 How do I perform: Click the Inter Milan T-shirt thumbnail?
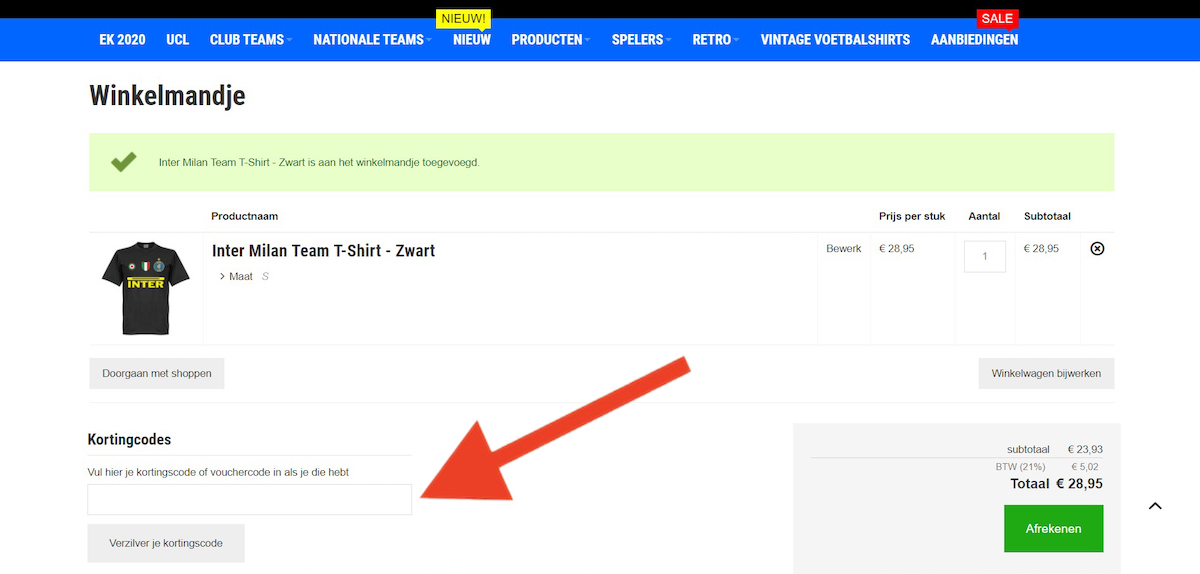(x=145, y=288)
